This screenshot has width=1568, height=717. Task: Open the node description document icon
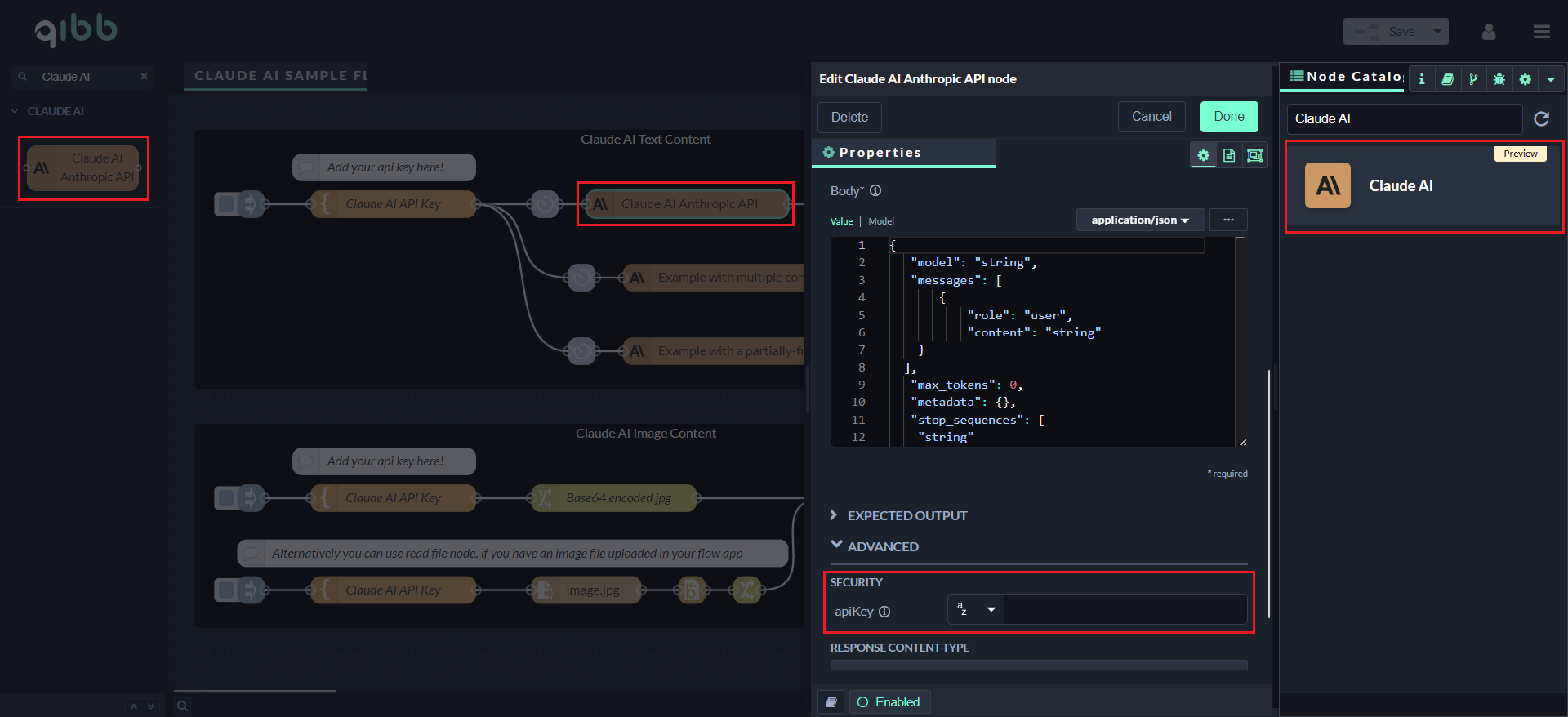(x=1229, y=155)
